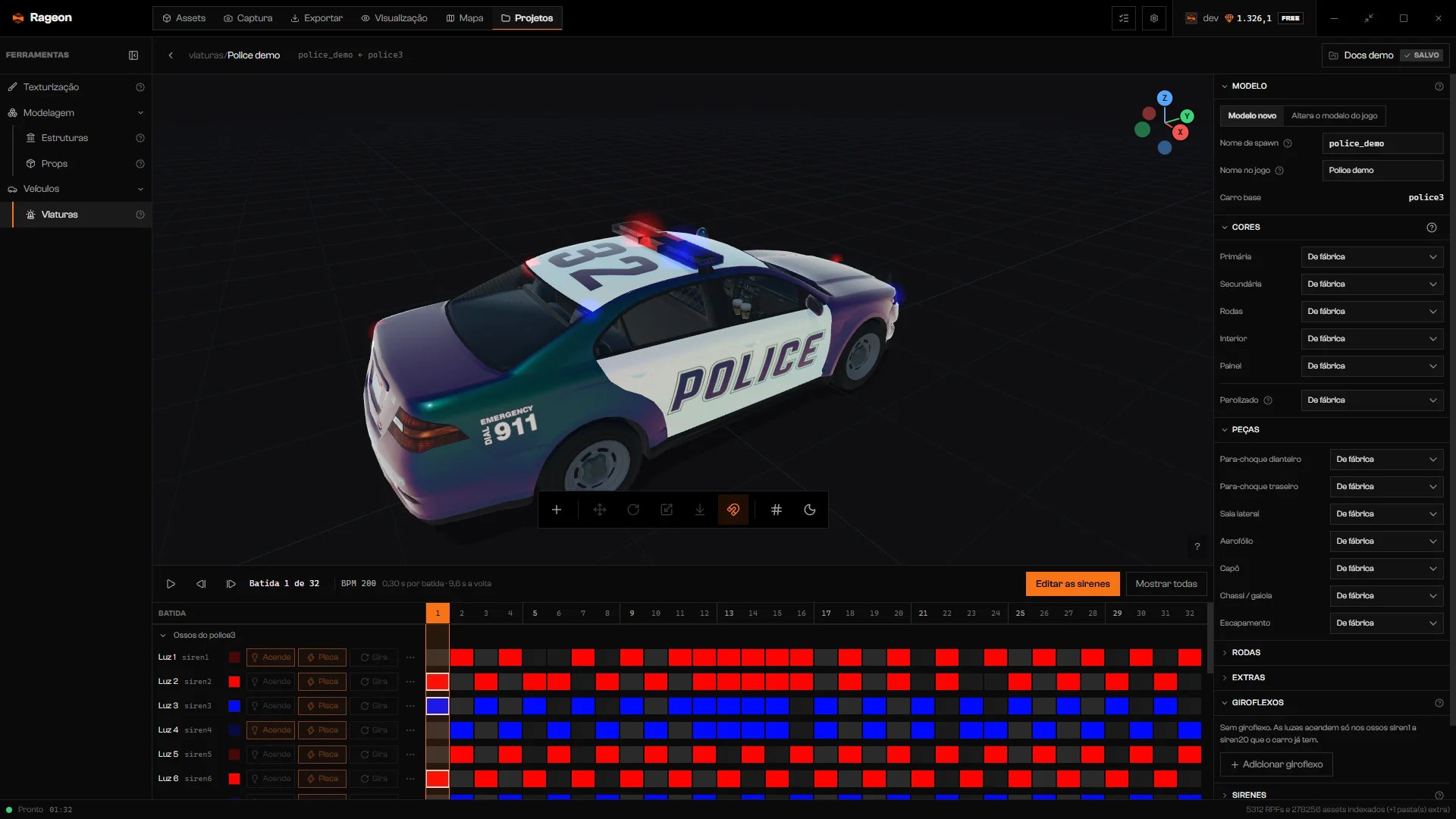This screenshot has width=1456, height=819.
Task: Open settings gear icon in top bar
Action: pyautogui.click(x=1154, y=18)
